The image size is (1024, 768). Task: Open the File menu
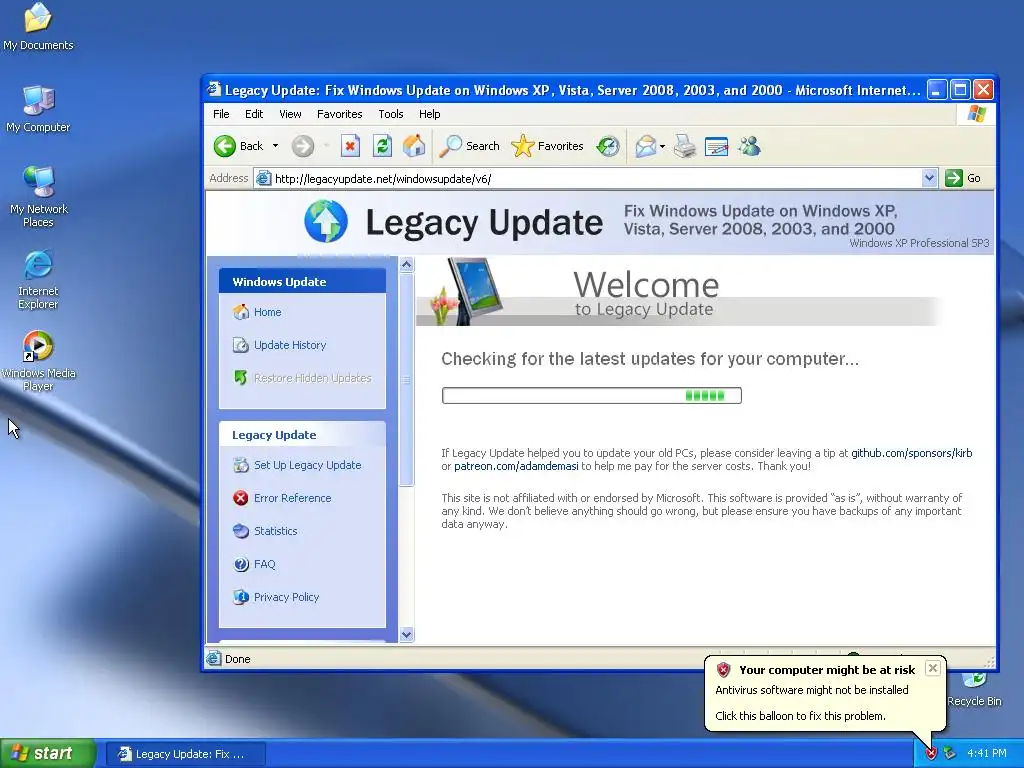[221, 114]
